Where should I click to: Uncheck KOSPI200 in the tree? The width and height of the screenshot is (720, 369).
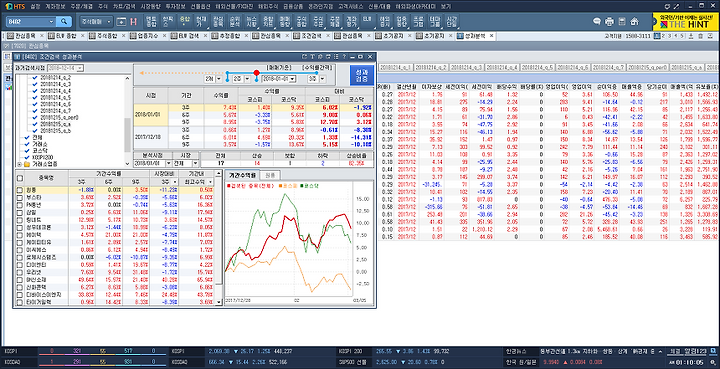28,157
